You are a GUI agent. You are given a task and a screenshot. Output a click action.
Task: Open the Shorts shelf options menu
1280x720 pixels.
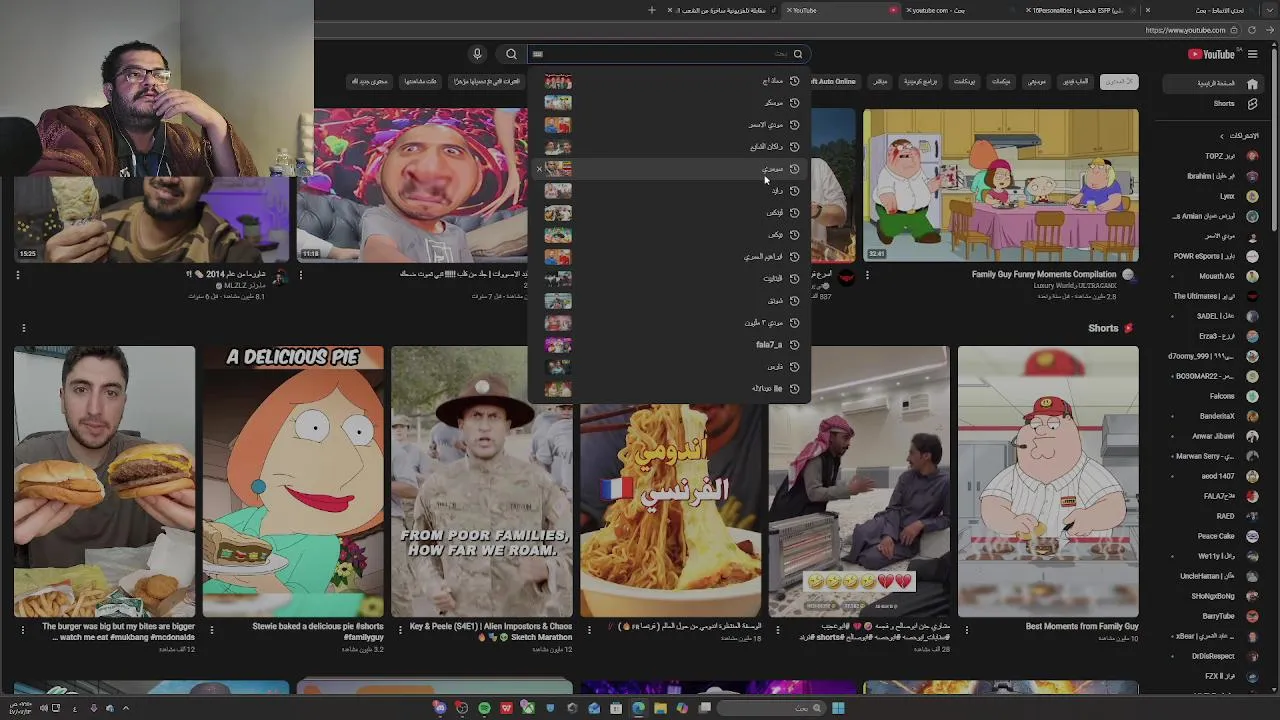(x=23, y=328)
